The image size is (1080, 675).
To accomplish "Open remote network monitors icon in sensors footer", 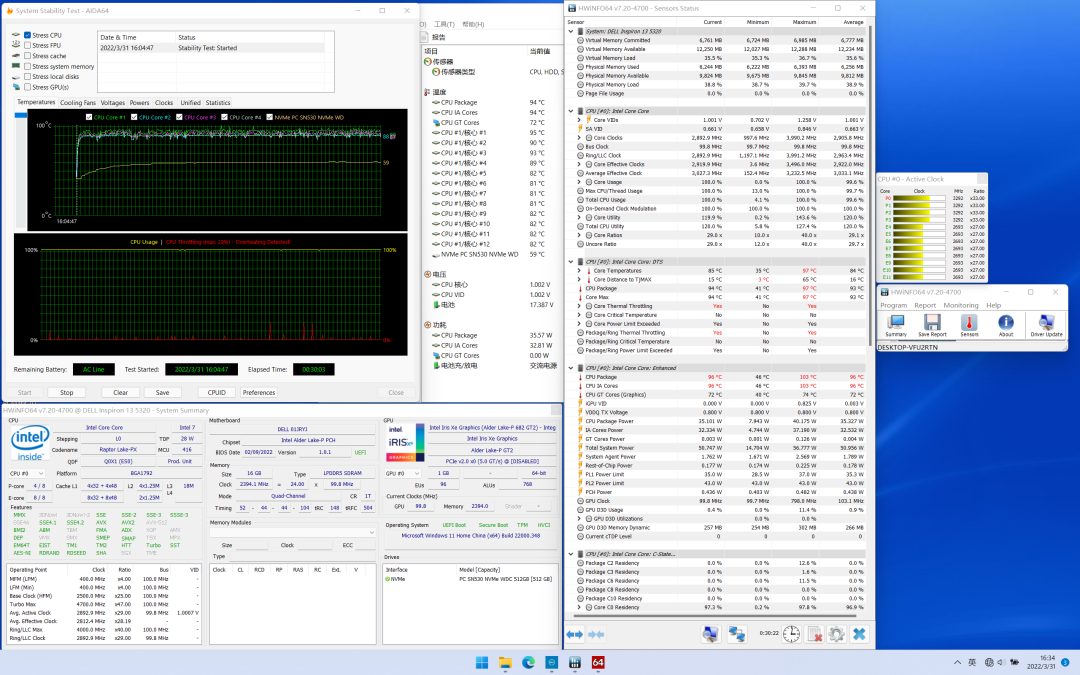I will 737,634.
